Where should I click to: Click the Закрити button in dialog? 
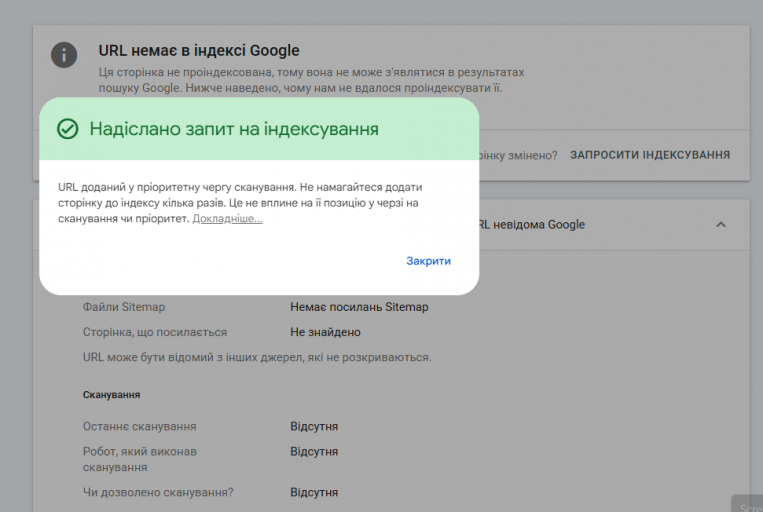click(x=428, y=261)
